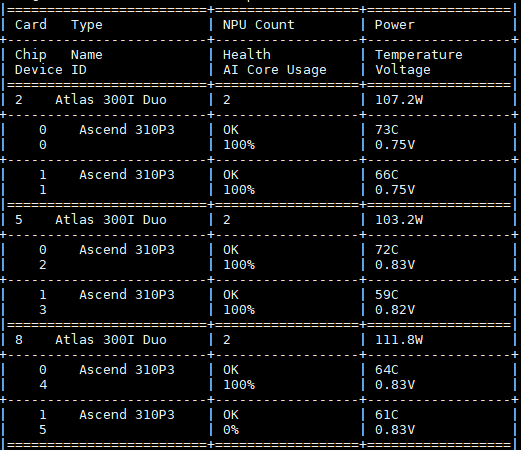Click Atlas 300I Duo for card 2
The image size is (521, 450).
pyautogui.click(x=111, y=100)
